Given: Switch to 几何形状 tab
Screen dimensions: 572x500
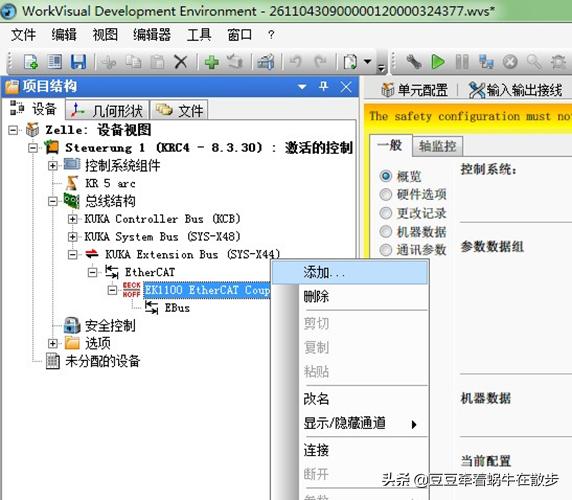Looking at the screenshot, I should pyautogui.click(x=107, y=110).
